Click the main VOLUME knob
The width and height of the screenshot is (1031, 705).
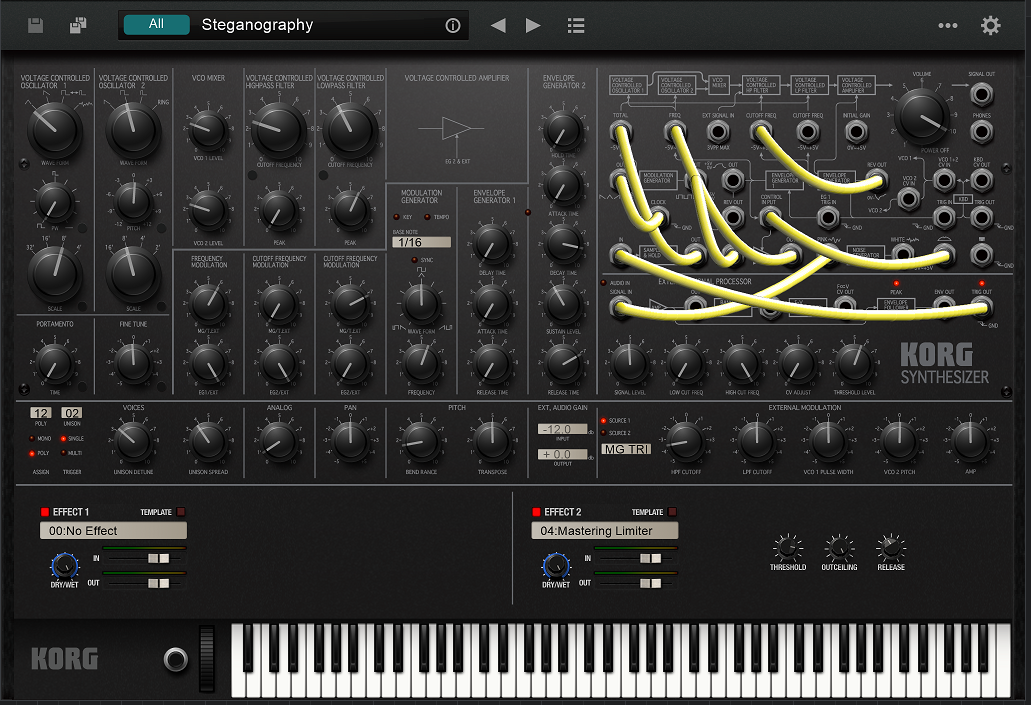point(922,116)
